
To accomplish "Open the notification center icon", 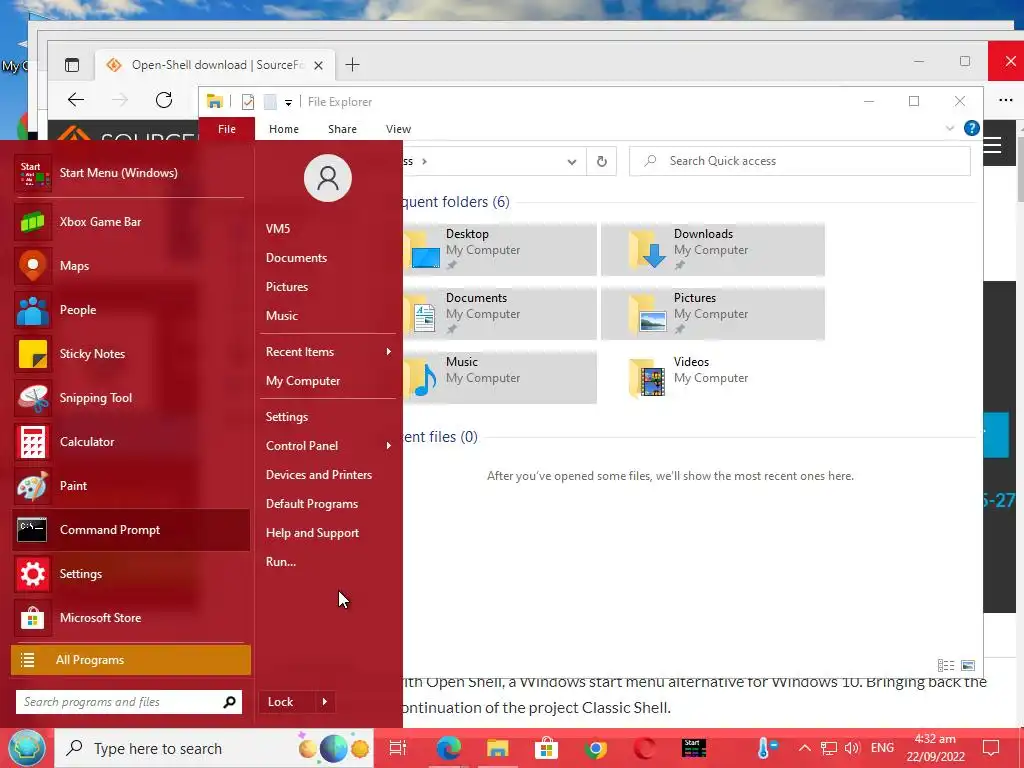I will [991, 748].
